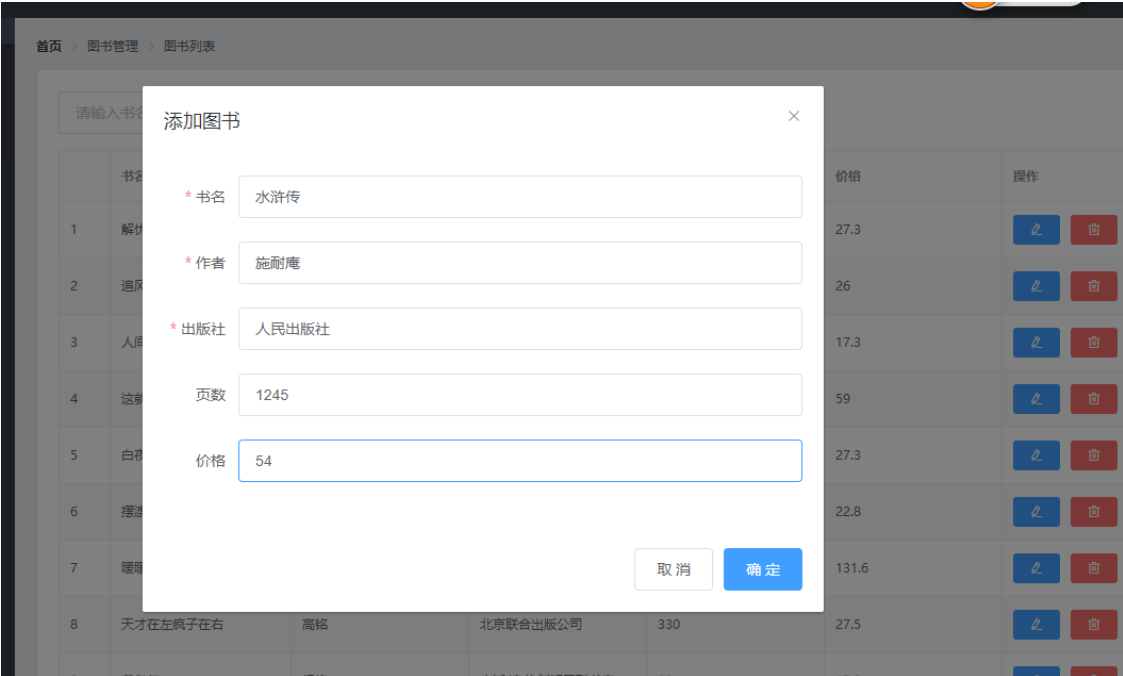This screenshot has width=1123, height=676.
Task: Click the delete icon on row 2
Action: [x=1096, y=286]
